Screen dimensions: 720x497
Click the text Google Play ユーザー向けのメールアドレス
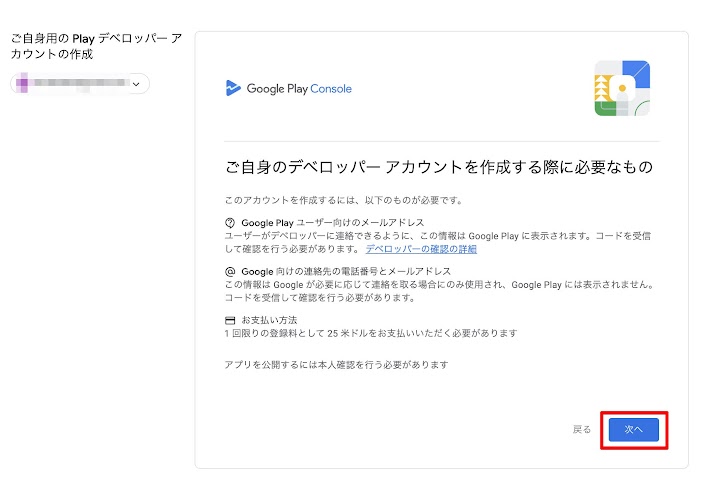point(332,223)
